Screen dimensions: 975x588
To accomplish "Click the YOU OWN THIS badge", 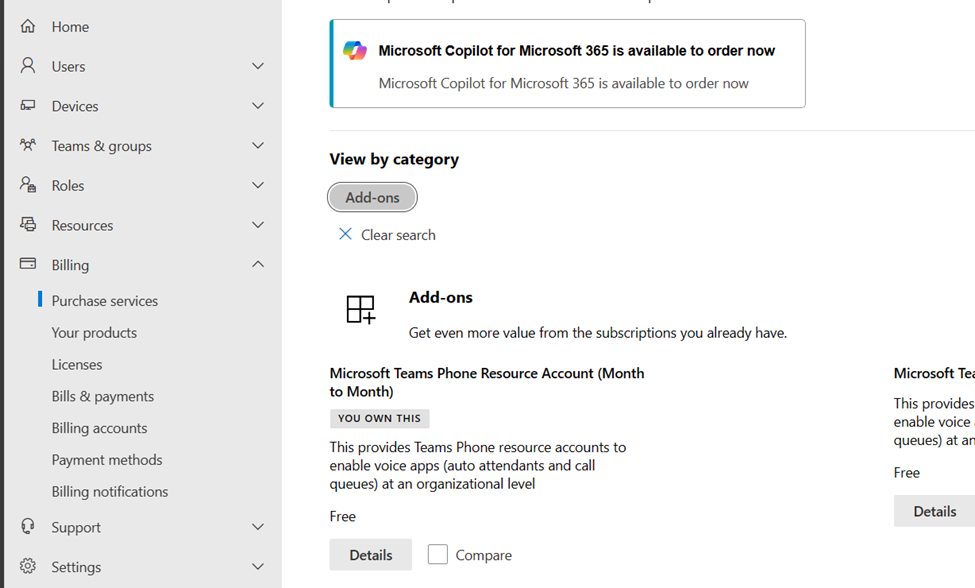I will pos(379,418).
